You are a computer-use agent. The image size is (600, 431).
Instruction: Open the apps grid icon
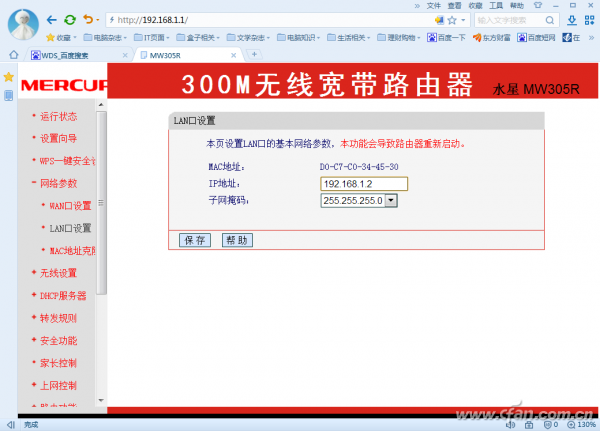[x=589, y=20]
